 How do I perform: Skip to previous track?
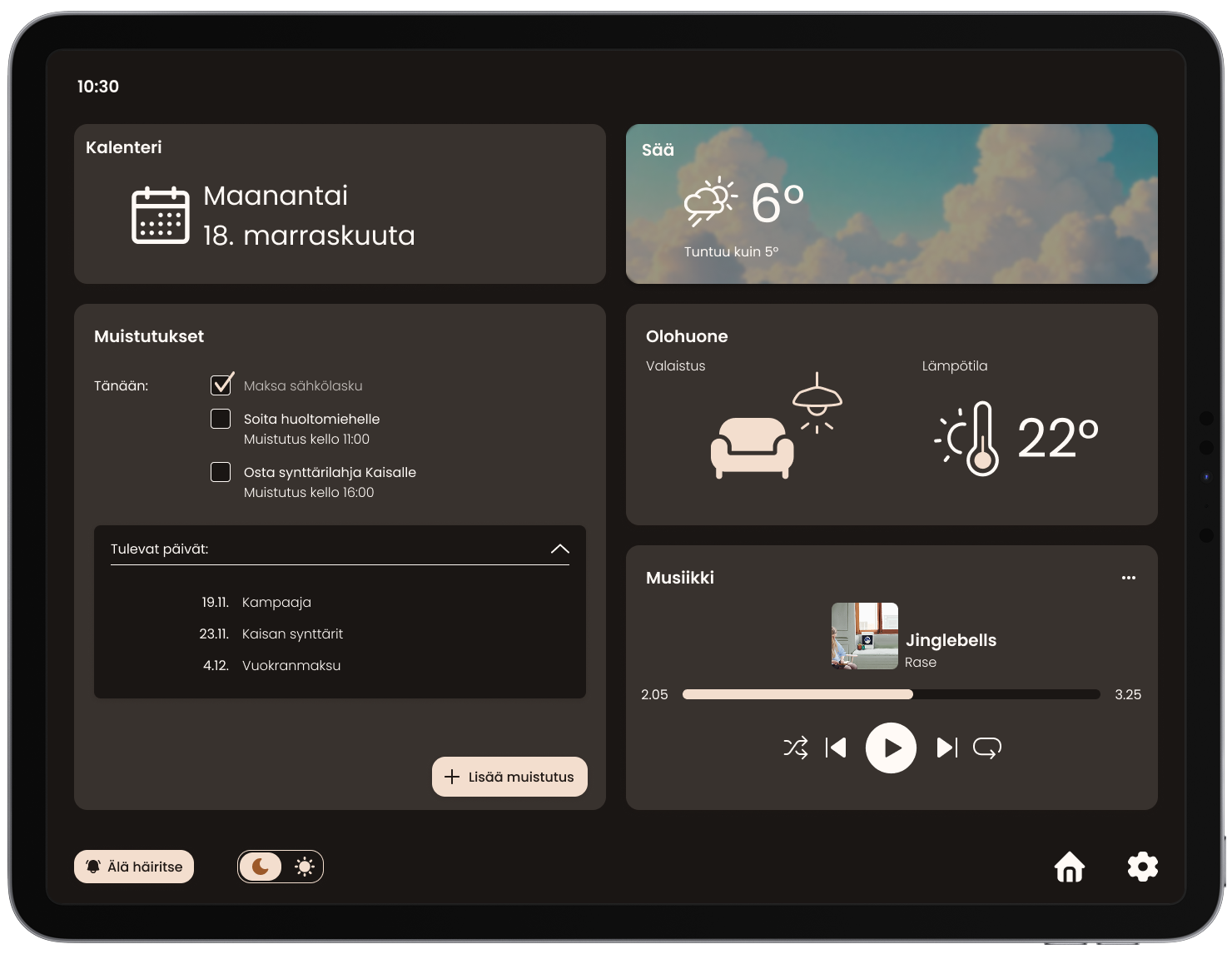(x=836, y=748)
